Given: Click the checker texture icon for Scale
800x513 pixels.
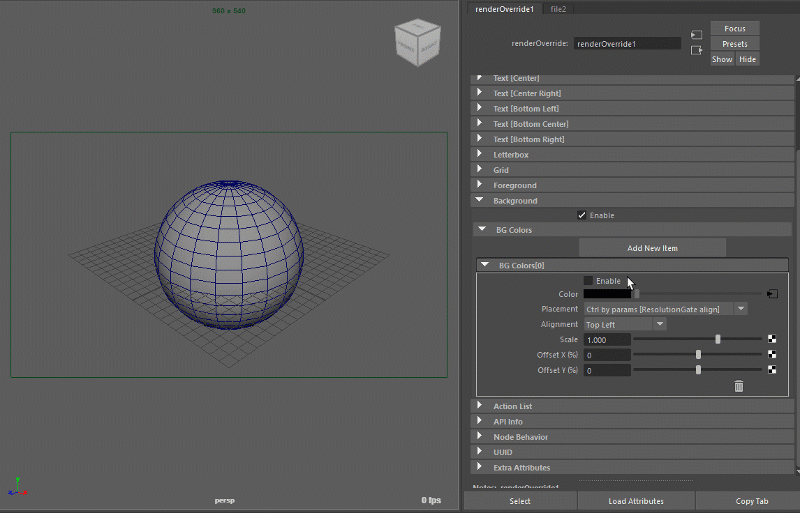Looking at the screenshot, I should click(772, 340).
